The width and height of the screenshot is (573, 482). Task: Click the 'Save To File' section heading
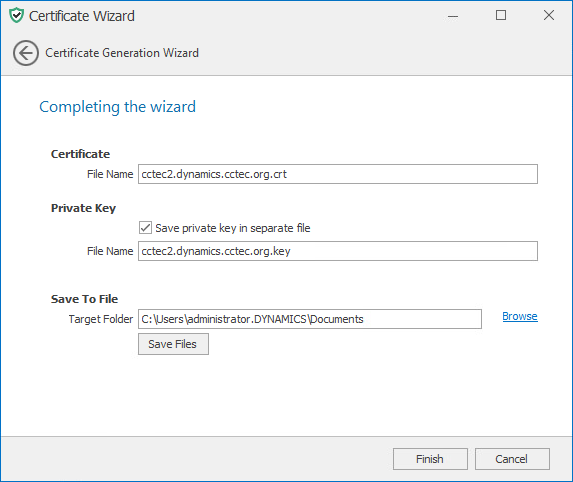click(x=84, y=299)
